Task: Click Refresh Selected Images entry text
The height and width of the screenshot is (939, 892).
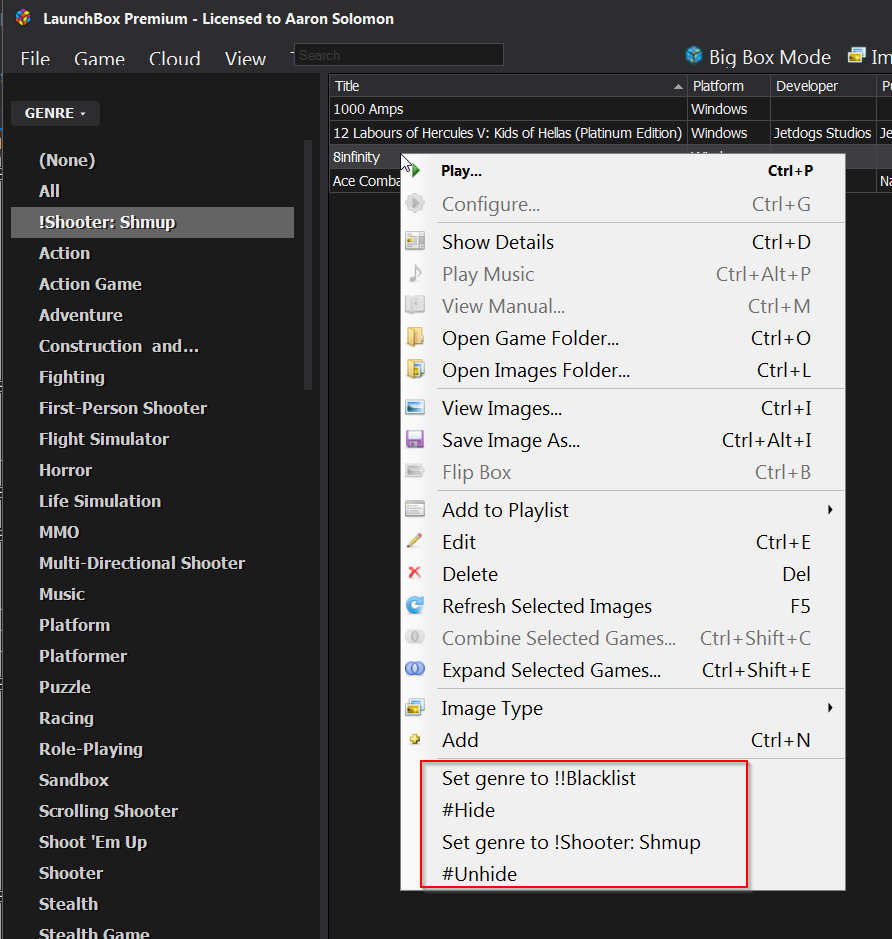Action: (547, 606)
